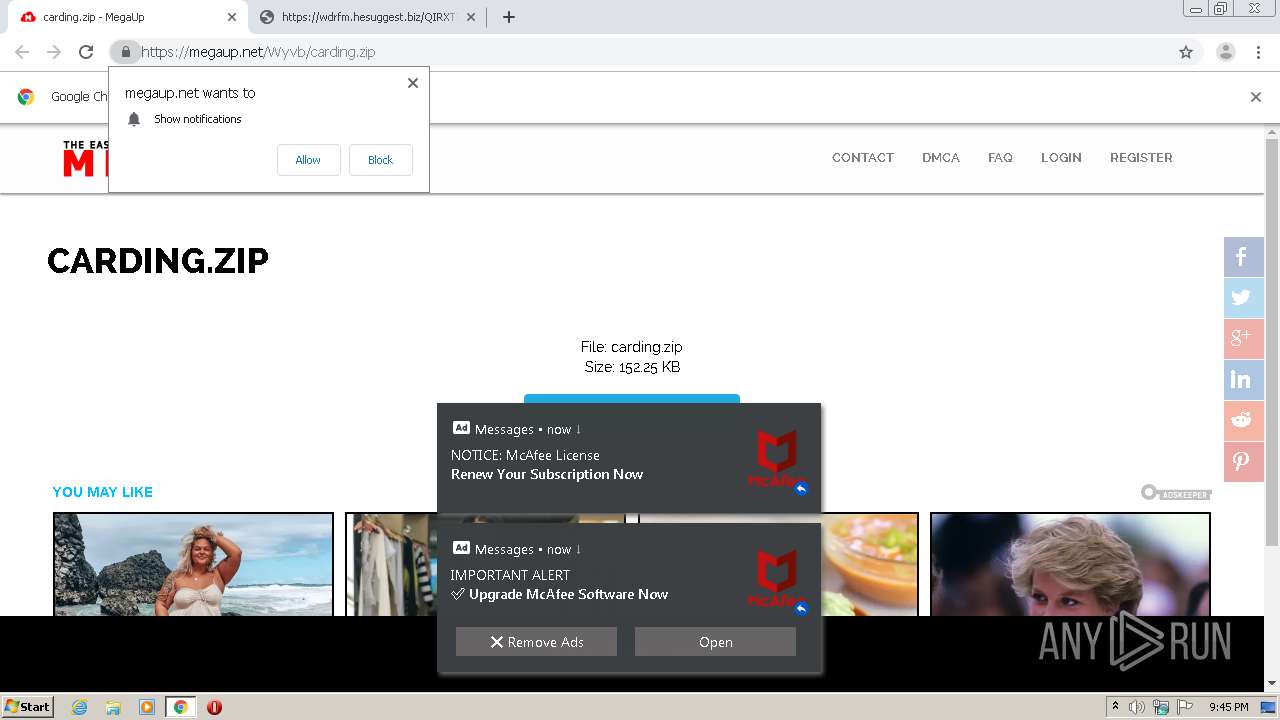Open Windows Explorer folder in taskbar
Screen dimensions: 1280x720
(113, 707)
